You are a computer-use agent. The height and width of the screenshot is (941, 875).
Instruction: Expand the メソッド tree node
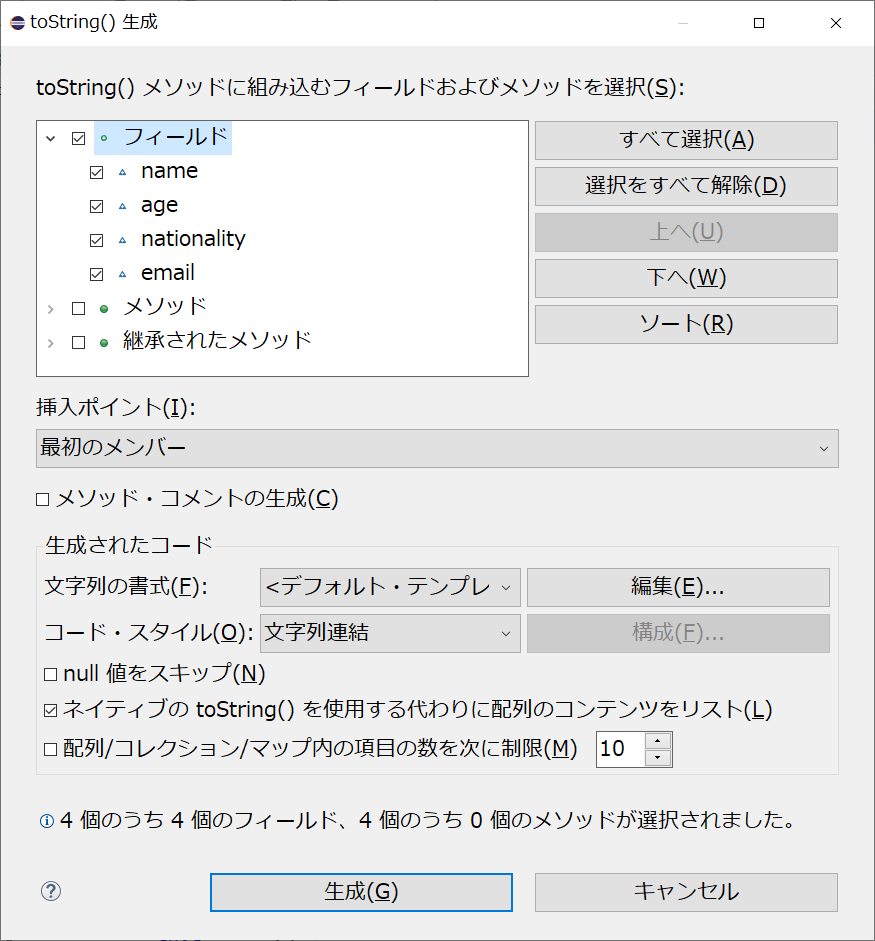click(x=50, y=308)
